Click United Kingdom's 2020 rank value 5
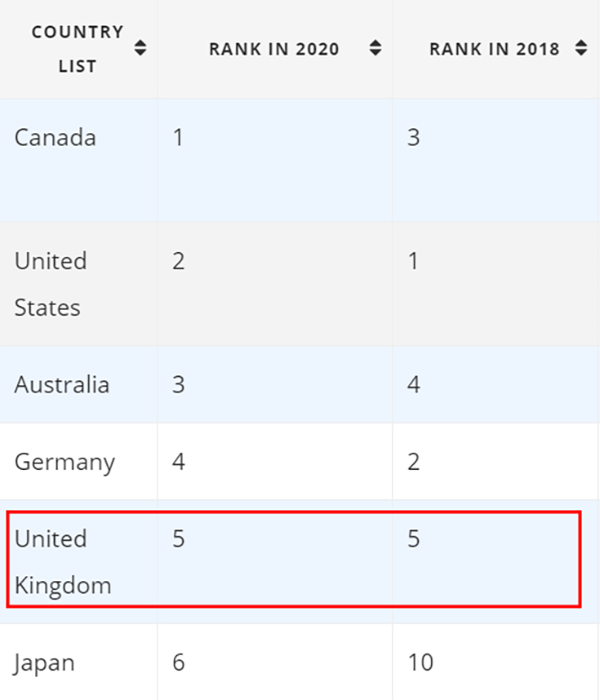The height and width of the screenshot is (700, 600). tap(178, 539)
